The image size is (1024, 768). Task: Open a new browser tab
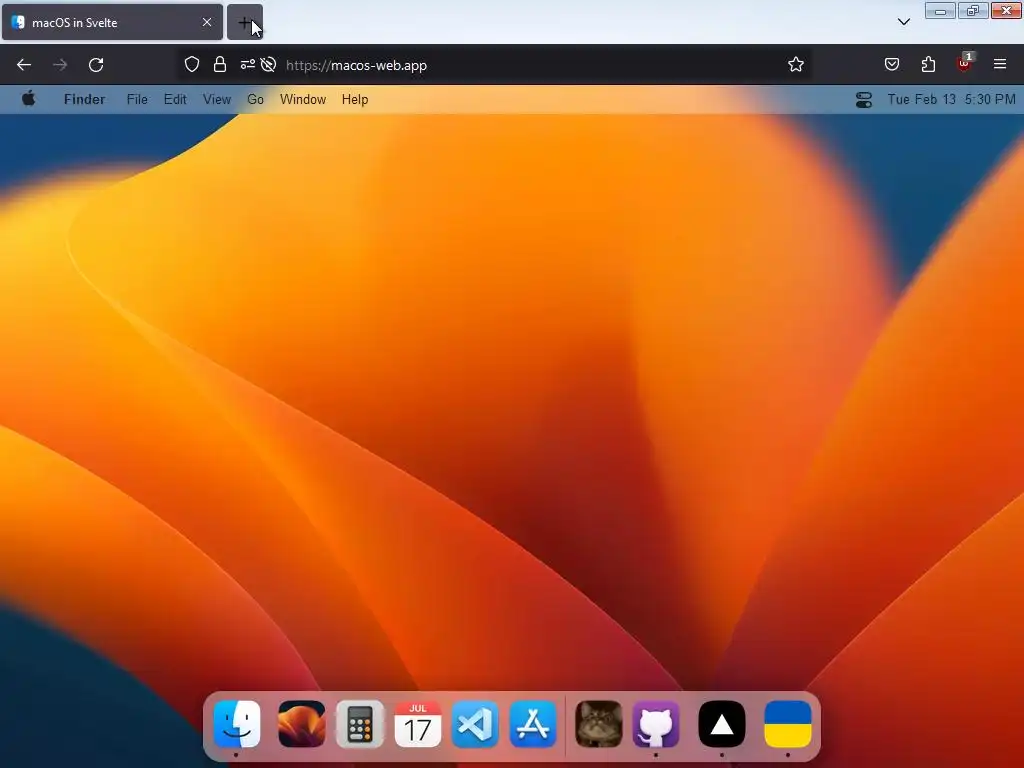tap(245, 22)
